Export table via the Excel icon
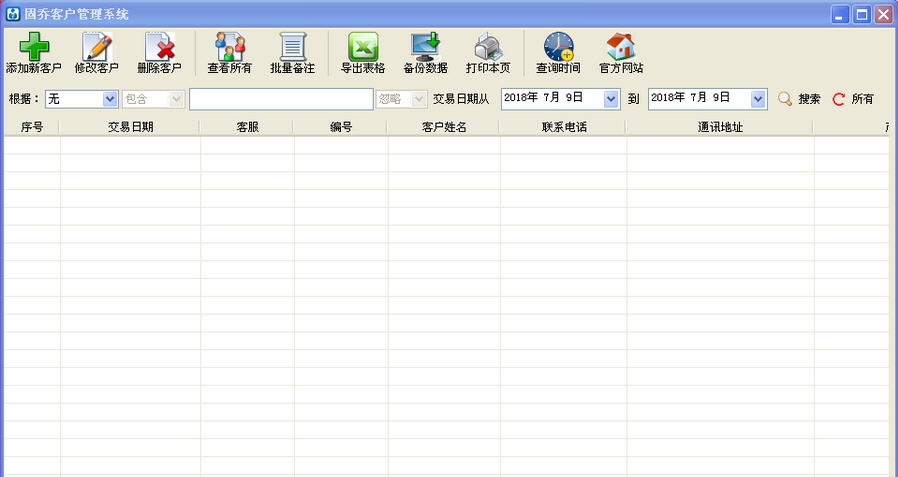This screenshot has width=898, height=477. 363,46
